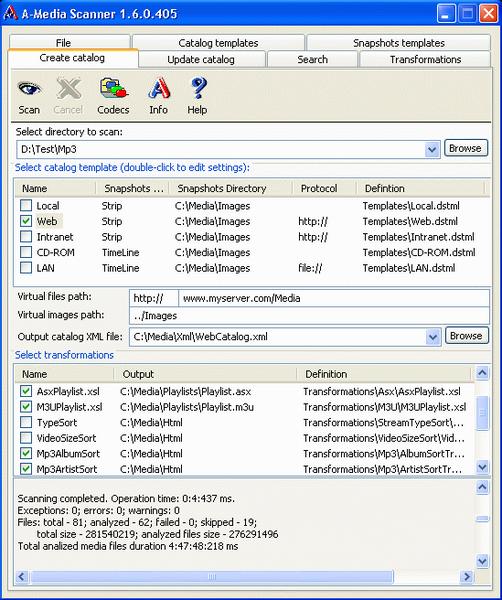Screen dimensions: 502x600
Task: Select Templates\CD-ROM.dstml definition cell
Action: click(x=419, y=252)
